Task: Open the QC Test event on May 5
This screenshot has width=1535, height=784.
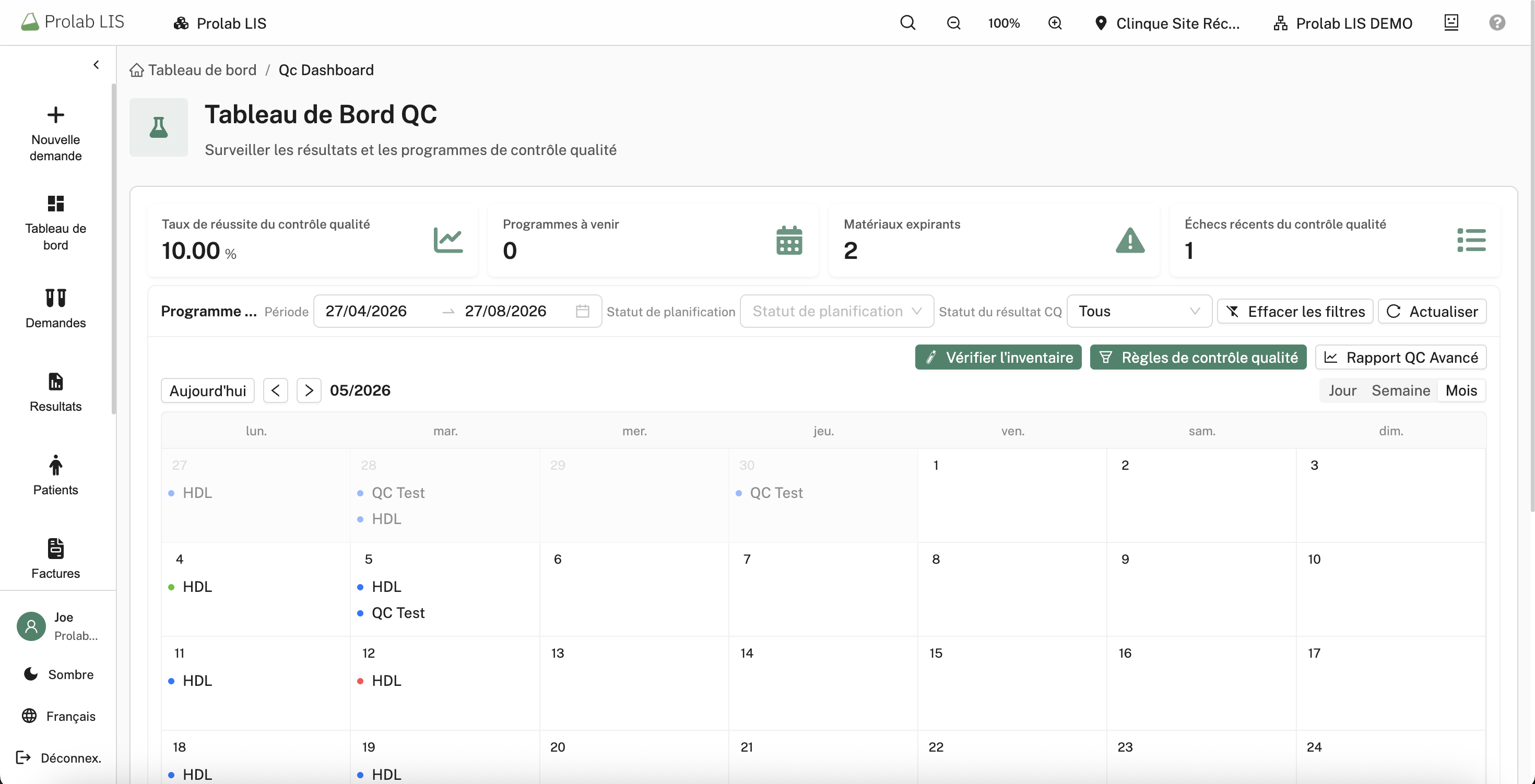Action: (398, 613)
